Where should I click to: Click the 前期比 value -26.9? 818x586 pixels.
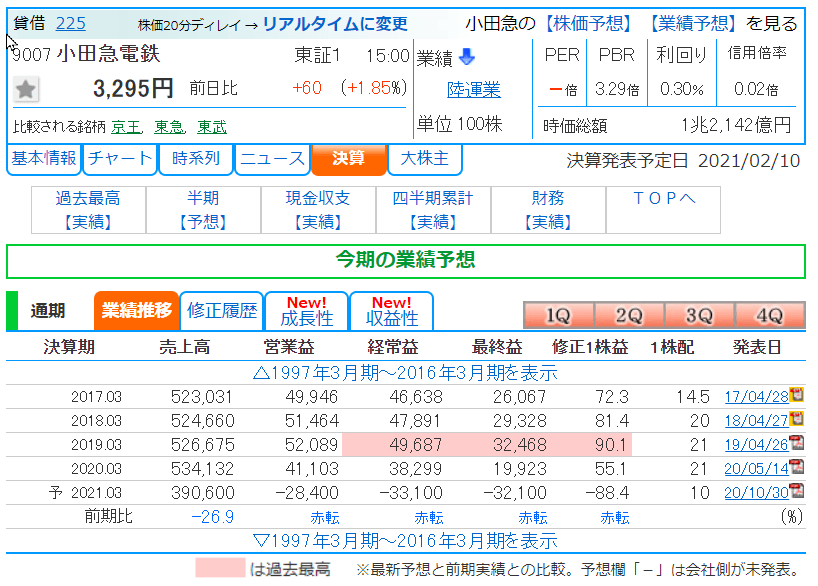[x=212, y=517]
